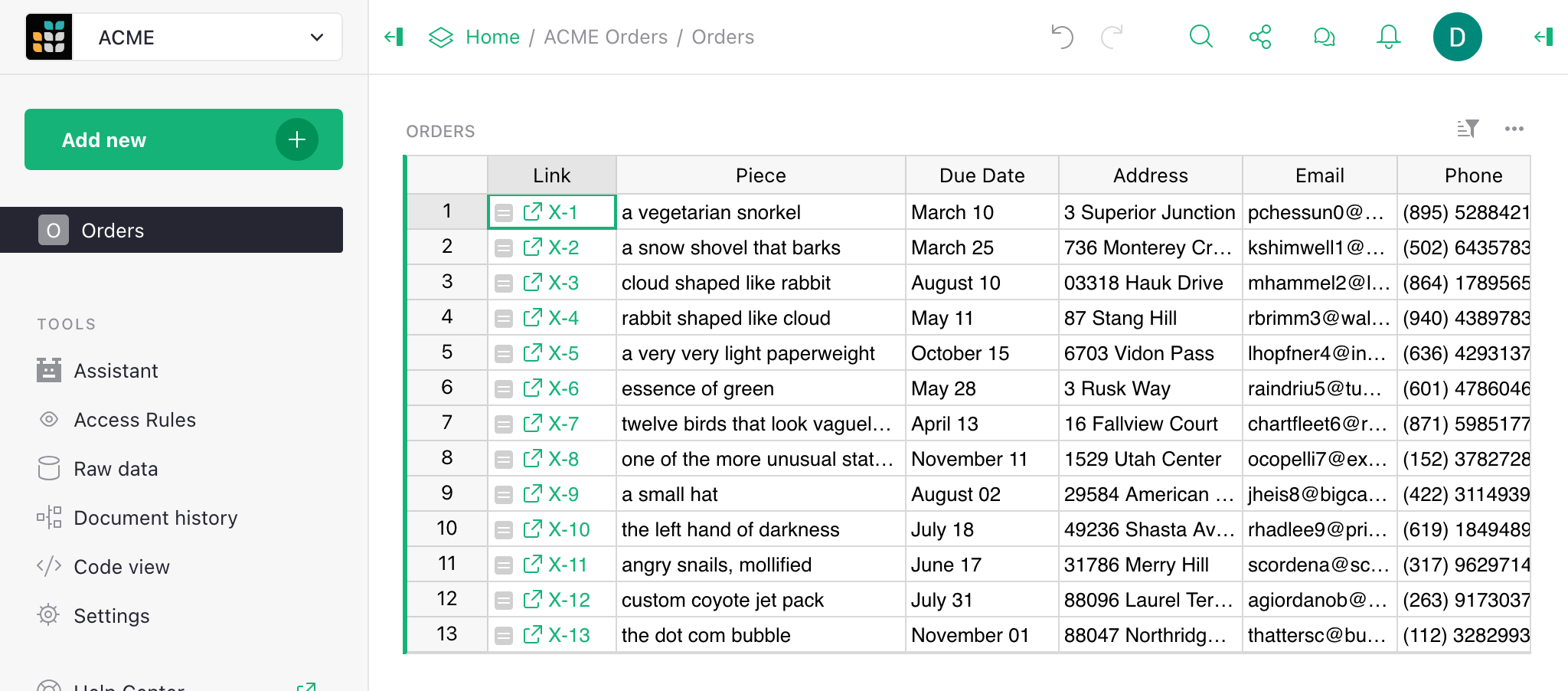Screen dimensions: 1568x691
Task: Open the X-5 record card icon
Action: pos(504,354)
